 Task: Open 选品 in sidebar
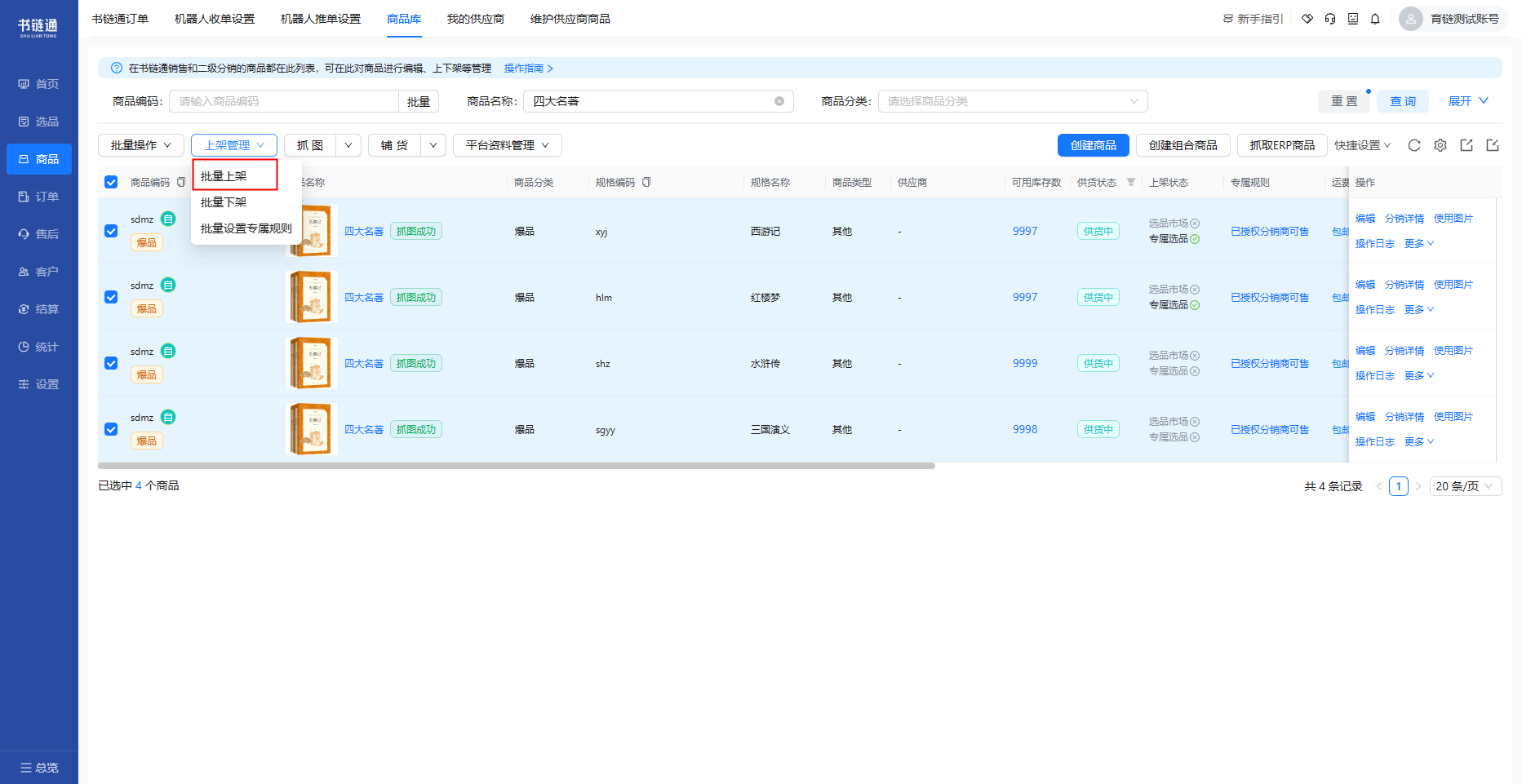coord(39,122)
